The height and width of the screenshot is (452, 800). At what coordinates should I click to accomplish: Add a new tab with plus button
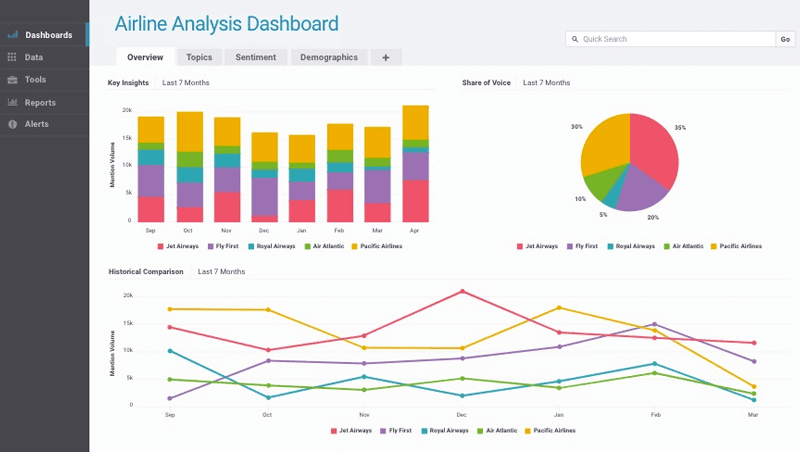click(385, 58)
